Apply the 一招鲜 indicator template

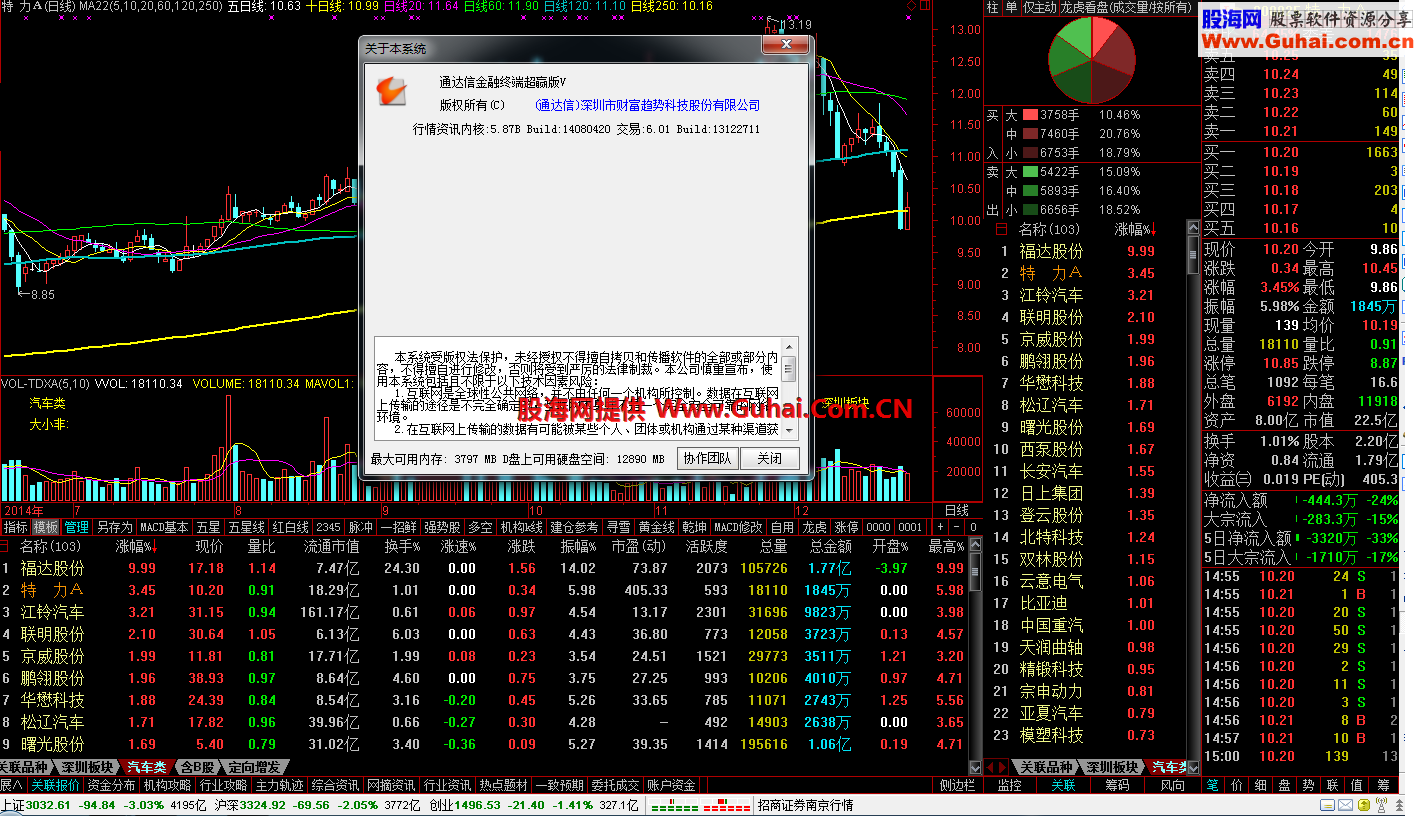tap(399, 527)
